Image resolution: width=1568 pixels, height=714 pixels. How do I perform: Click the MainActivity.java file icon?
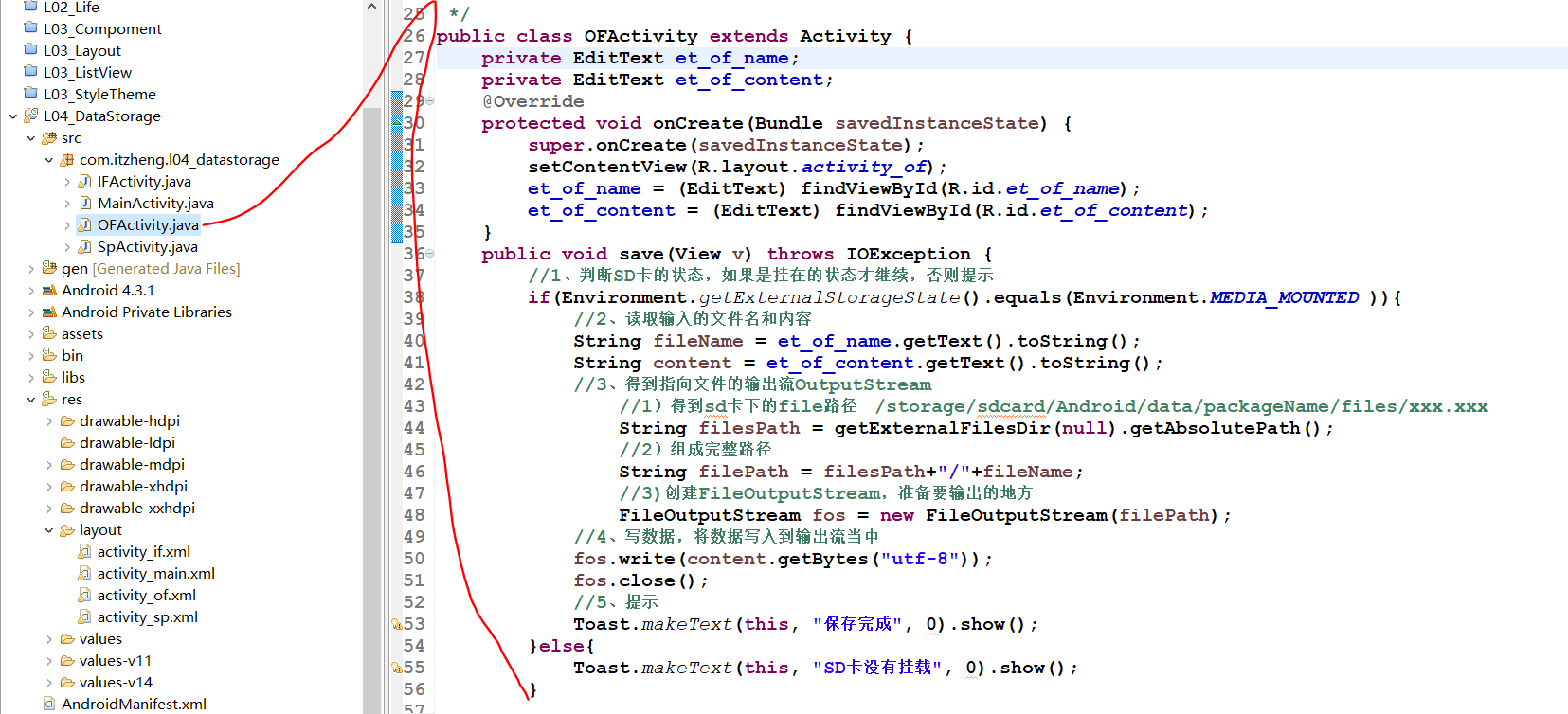click(x=85, y=203)
